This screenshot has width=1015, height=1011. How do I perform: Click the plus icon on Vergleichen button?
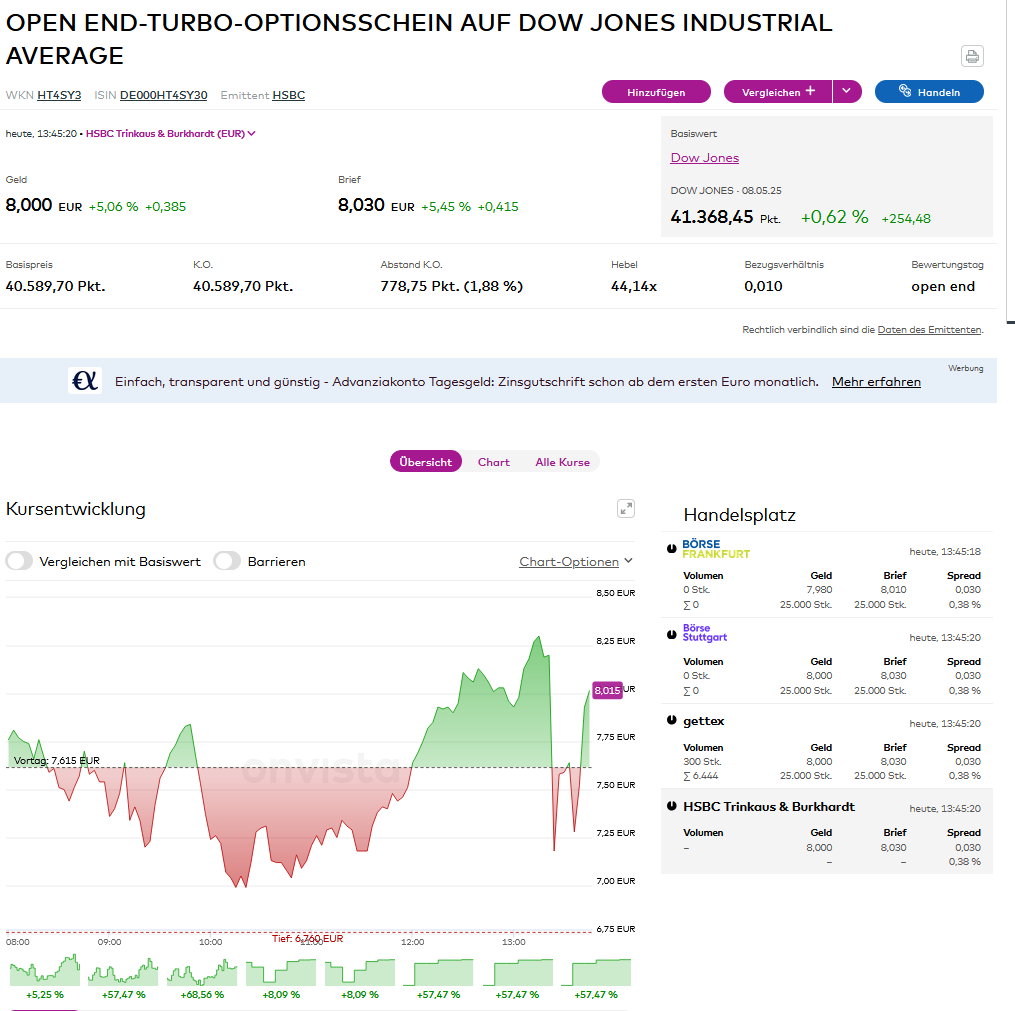coord(810,91)
